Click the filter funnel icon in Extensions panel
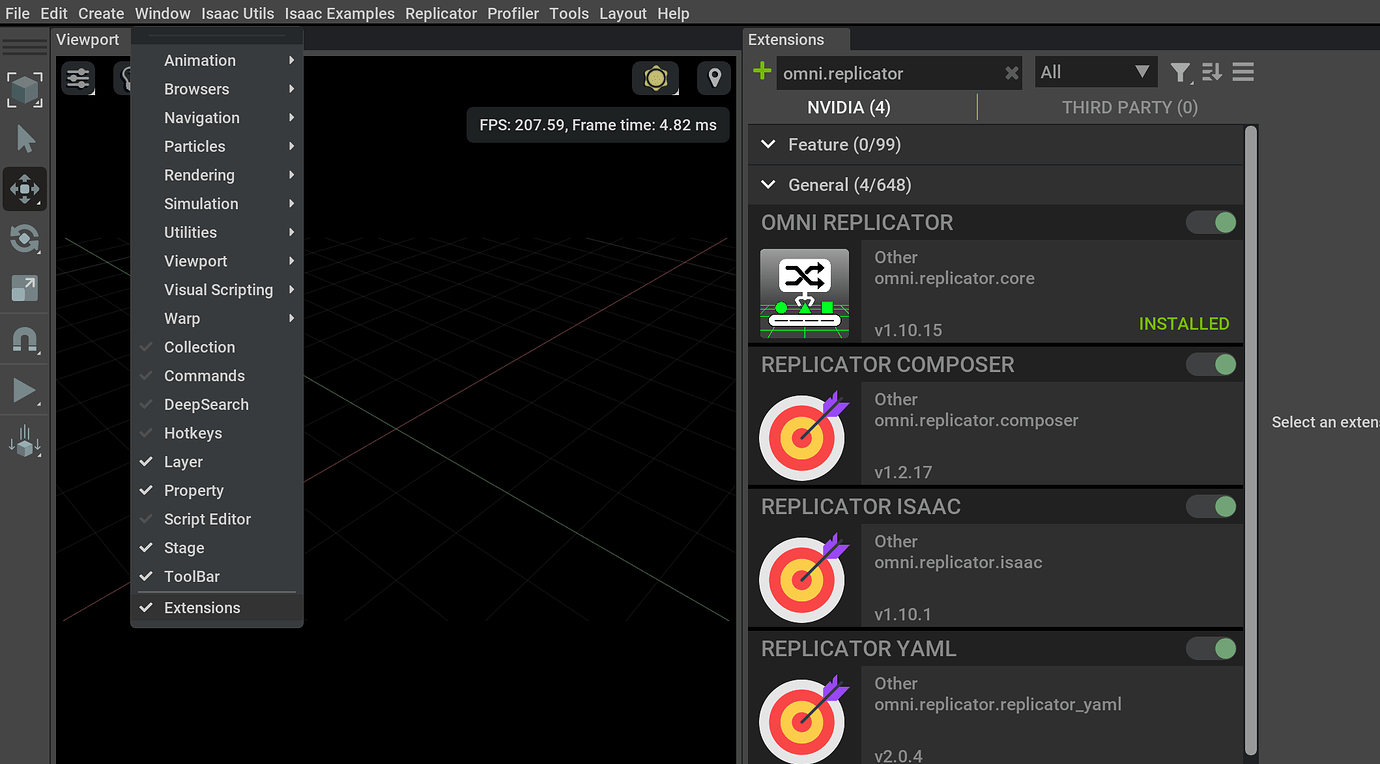 point(1180,72)
